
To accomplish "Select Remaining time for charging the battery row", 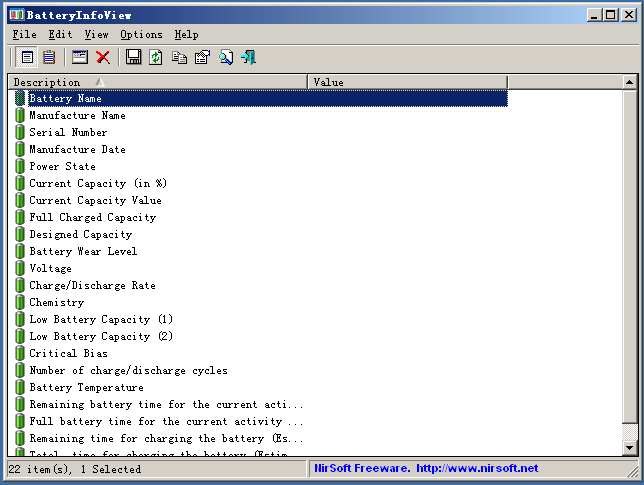I will [261, 439].
